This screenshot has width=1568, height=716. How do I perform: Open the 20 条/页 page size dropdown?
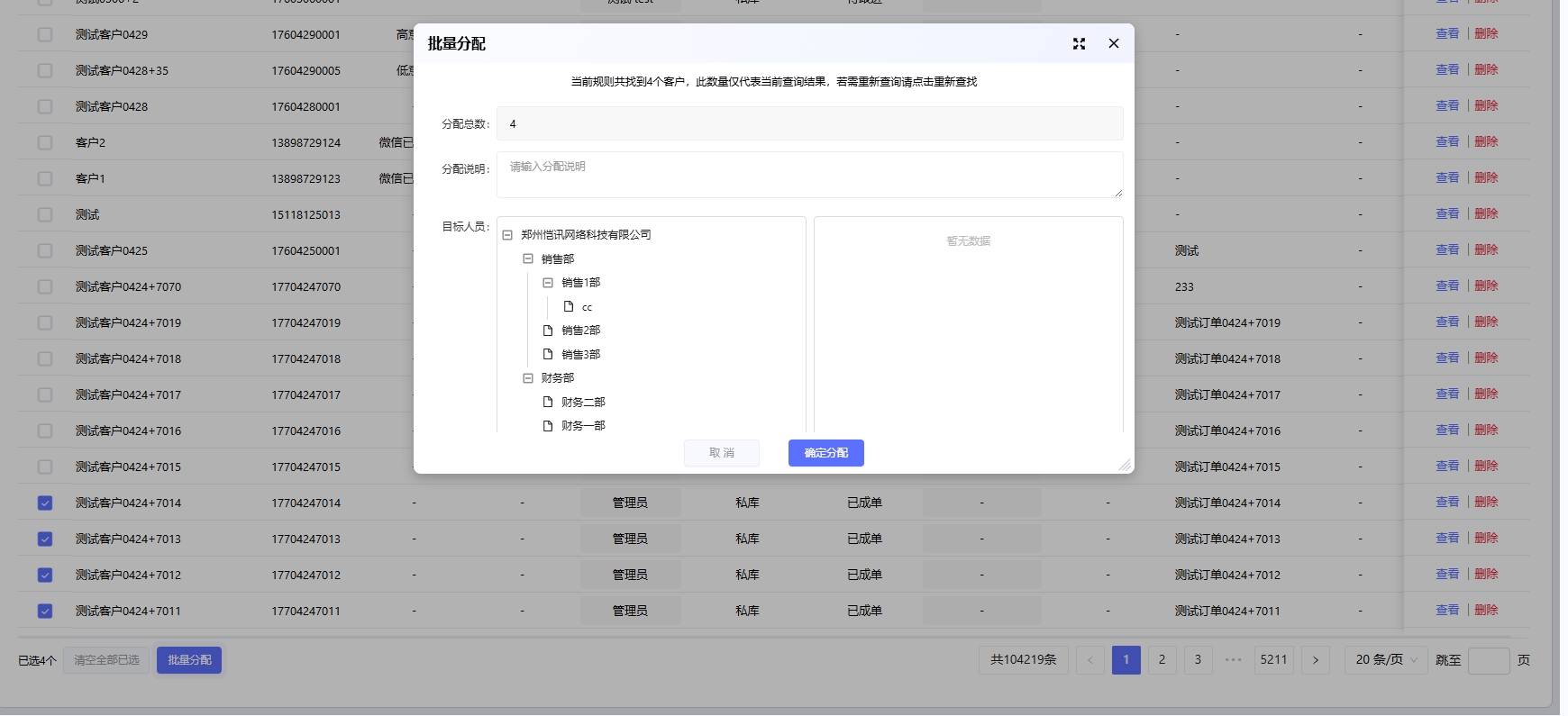[x=1385, y=660]
